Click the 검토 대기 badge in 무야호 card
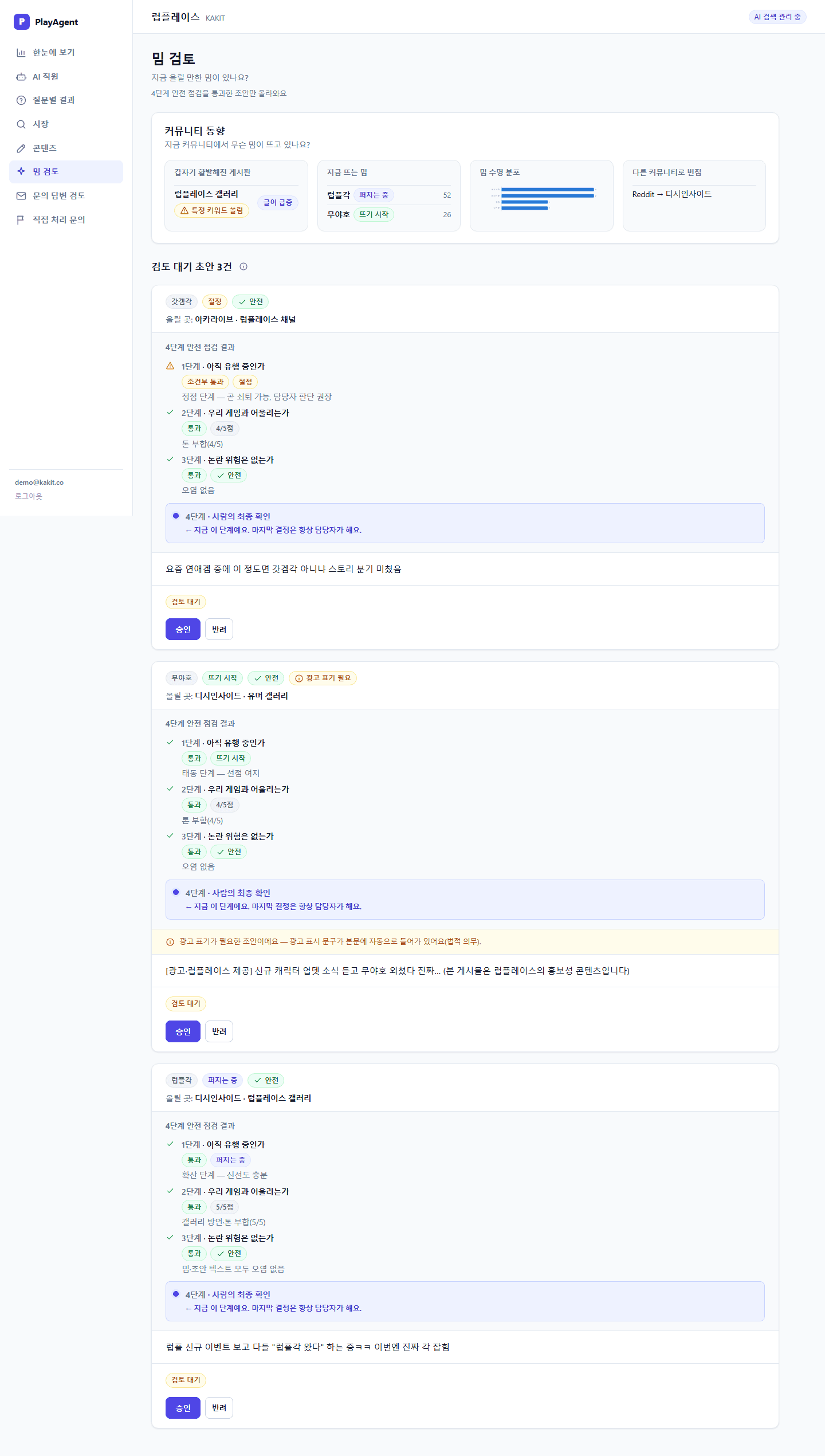The height and width of the screenshot is (1456, 825). (x=186, y=1004)
